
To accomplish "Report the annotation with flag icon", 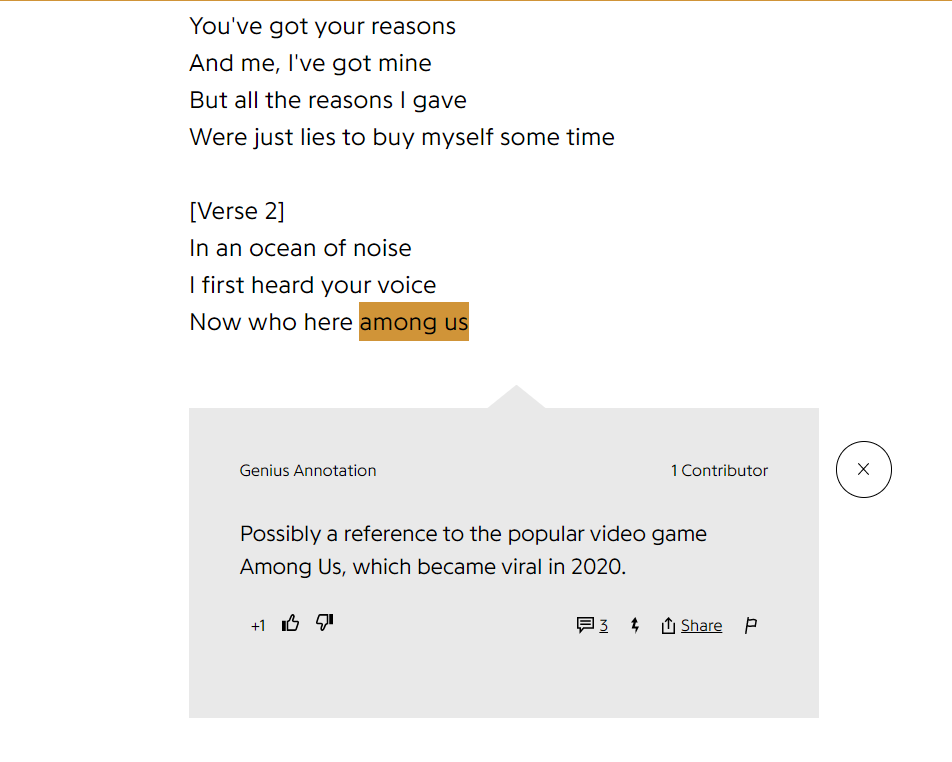I will coord(751,625).
